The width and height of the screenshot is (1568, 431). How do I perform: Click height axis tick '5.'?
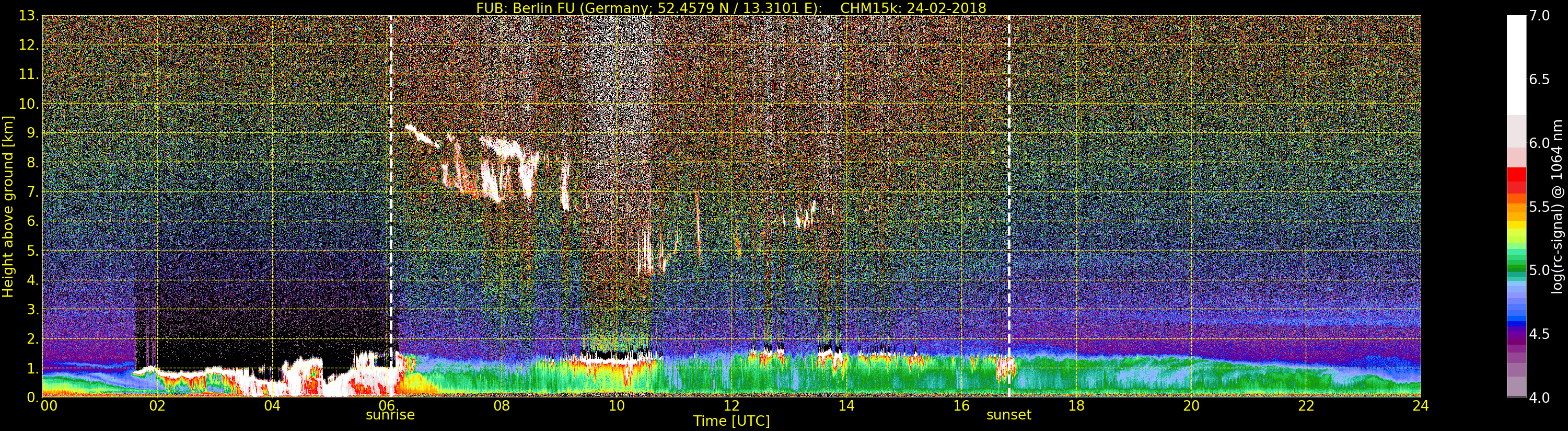coord(33,251)
